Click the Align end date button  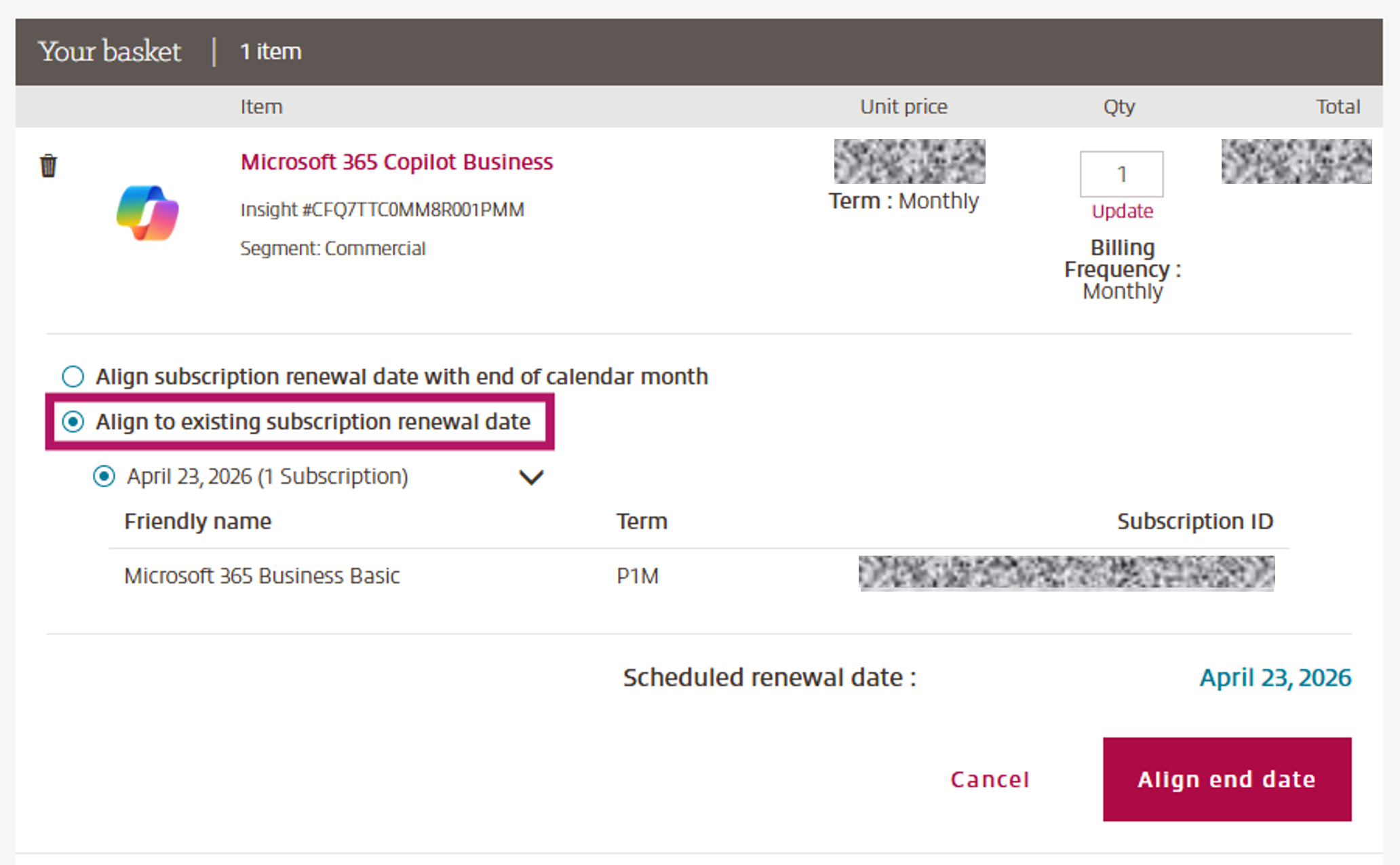click(x=1225, y=779)
